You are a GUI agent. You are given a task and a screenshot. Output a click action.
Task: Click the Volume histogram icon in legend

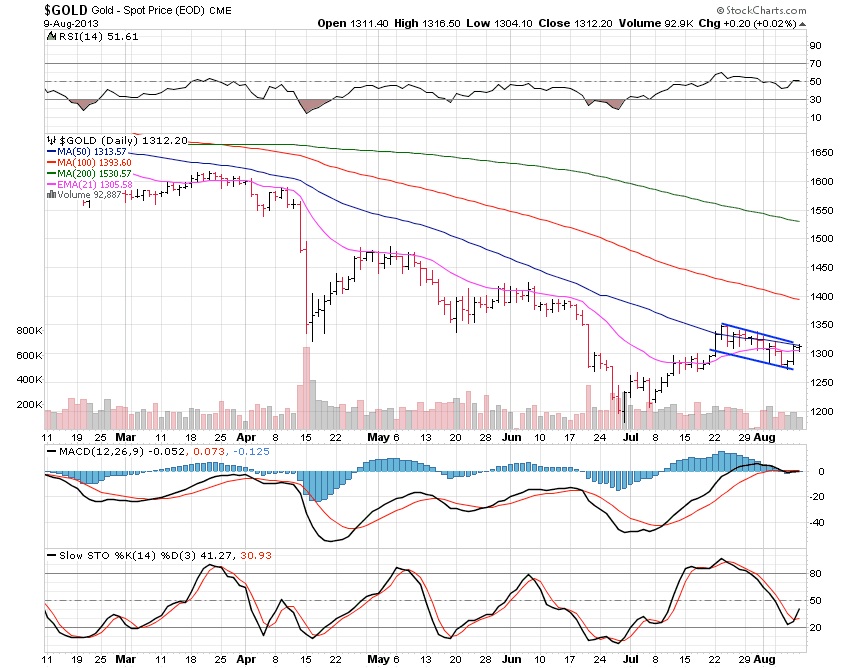pyautogui.click(x=51, y=194)
